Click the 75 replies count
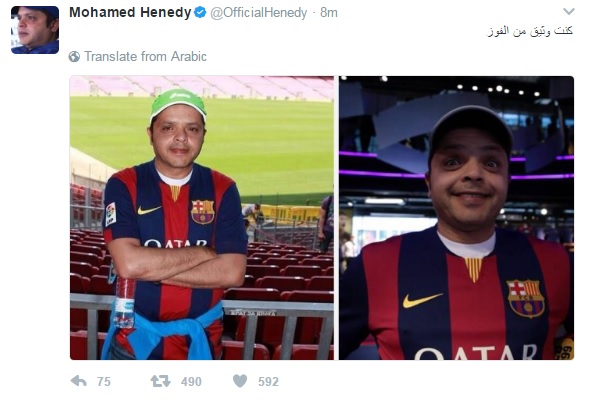 pyautogui.click(x=104, y=382)
